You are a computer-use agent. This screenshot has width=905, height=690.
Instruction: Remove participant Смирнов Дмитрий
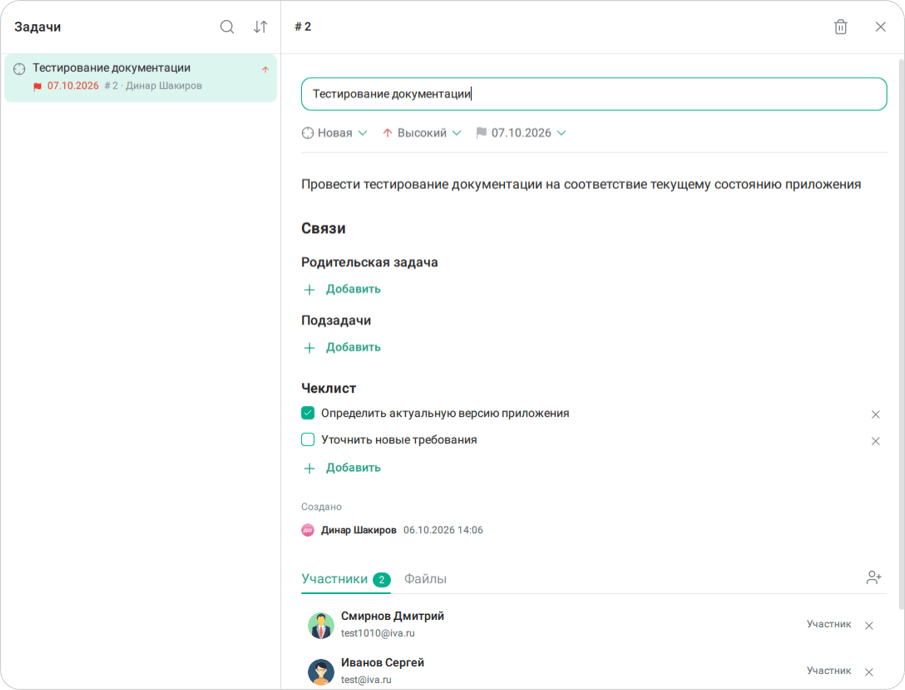point(869,625)
